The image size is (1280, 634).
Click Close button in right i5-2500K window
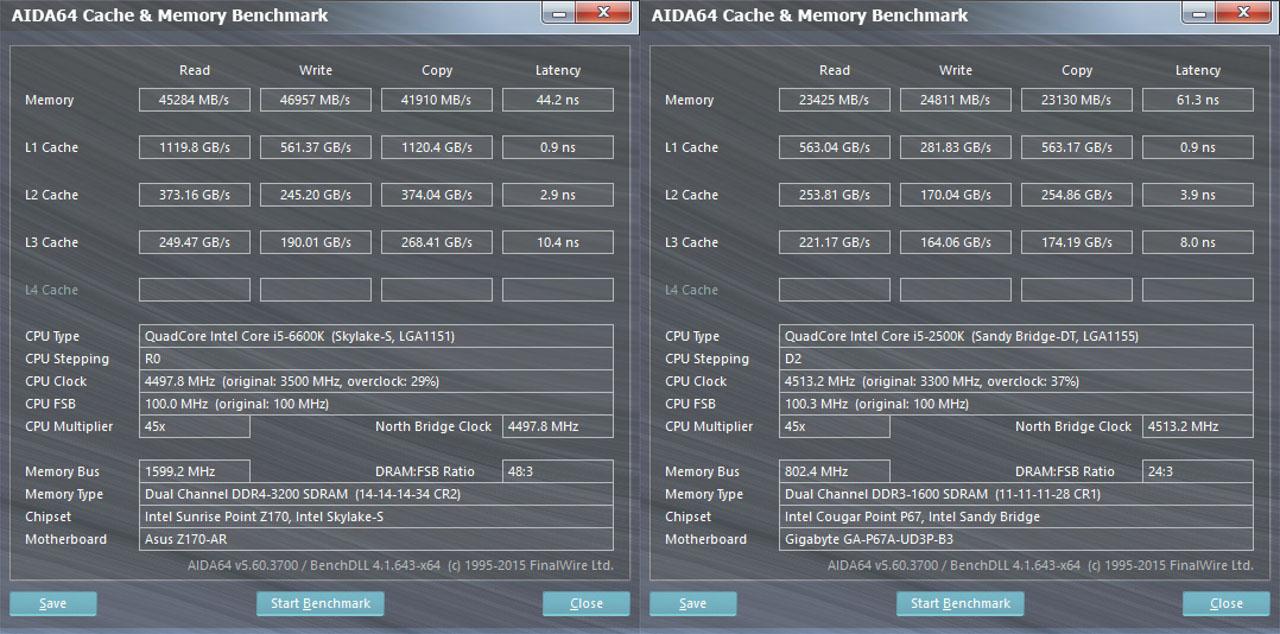[x=1226, y=603]
